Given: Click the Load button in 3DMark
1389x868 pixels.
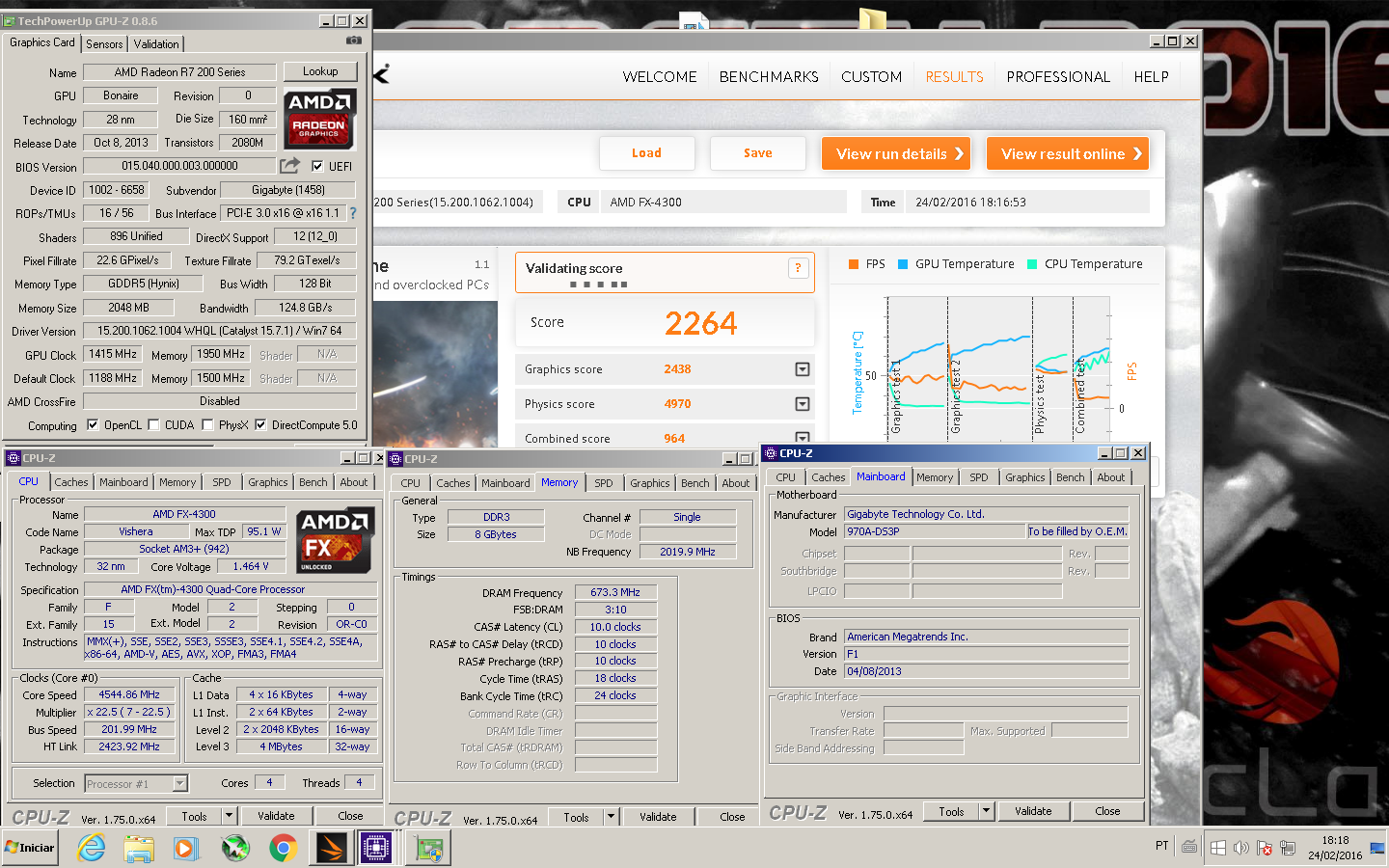Looking at the screenshot, I should point(646,153).
